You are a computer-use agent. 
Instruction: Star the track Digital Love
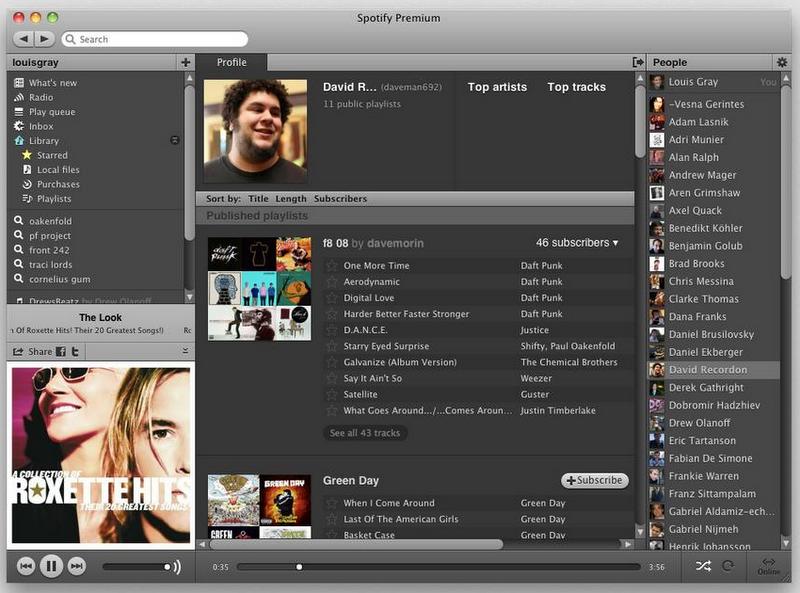(332, 298)
